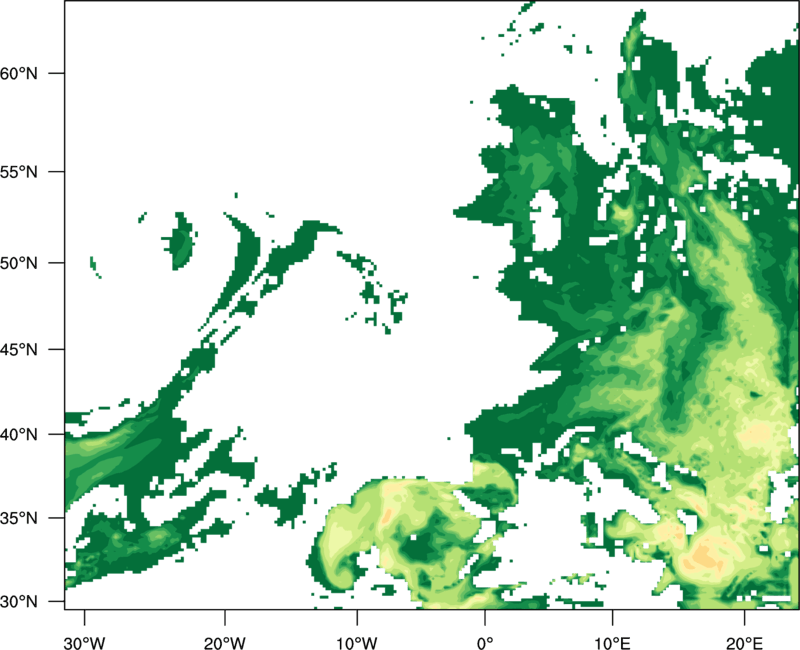Select the 45°N latitude label
The image size is (800, 650).
(x=18, y=349)
